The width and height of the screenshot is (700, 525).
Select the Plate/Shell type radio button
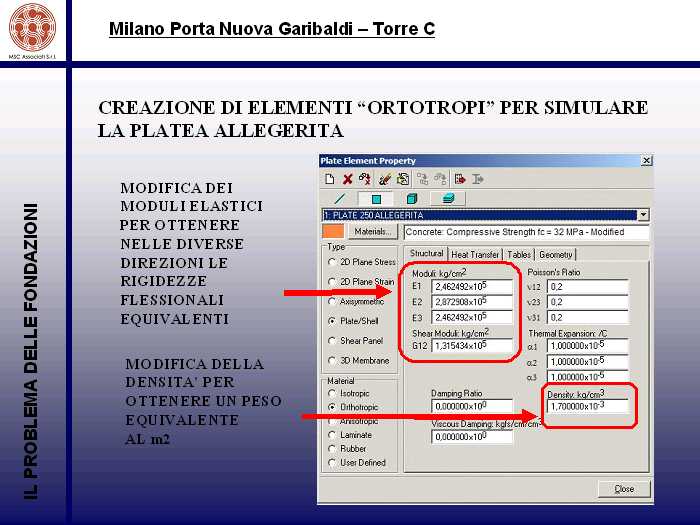pos(332,321)
